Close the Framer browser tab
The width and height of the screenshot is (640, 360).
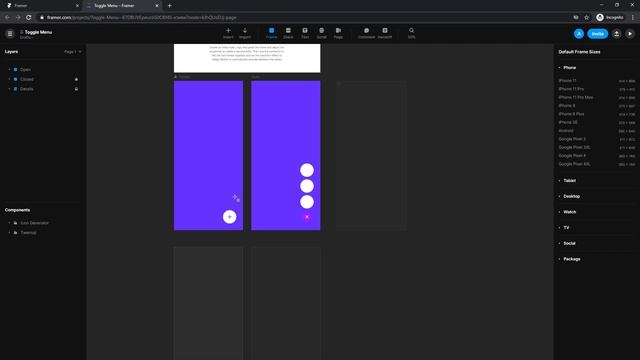pyautogui.click(x=77, y=6)
